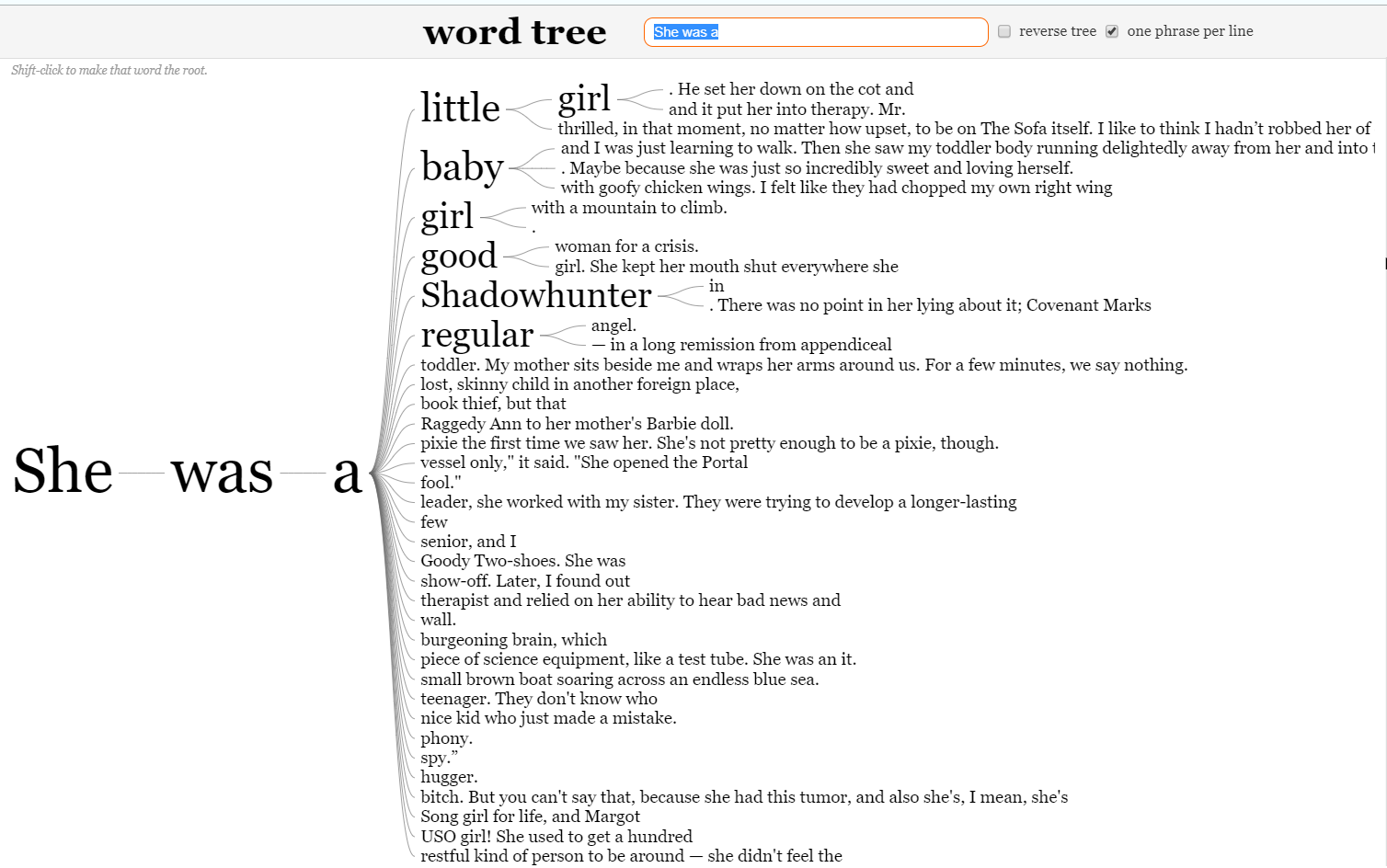Expand the 'little' branch node

coord(460,108)
